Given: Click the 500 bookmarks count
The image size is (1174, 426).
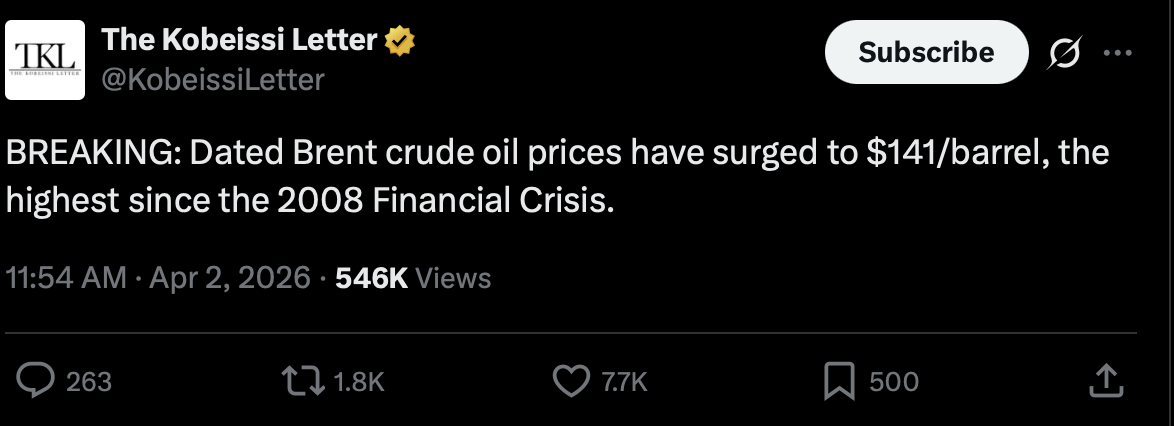Looking at the screenshot, I should click(x=894, y=382).
